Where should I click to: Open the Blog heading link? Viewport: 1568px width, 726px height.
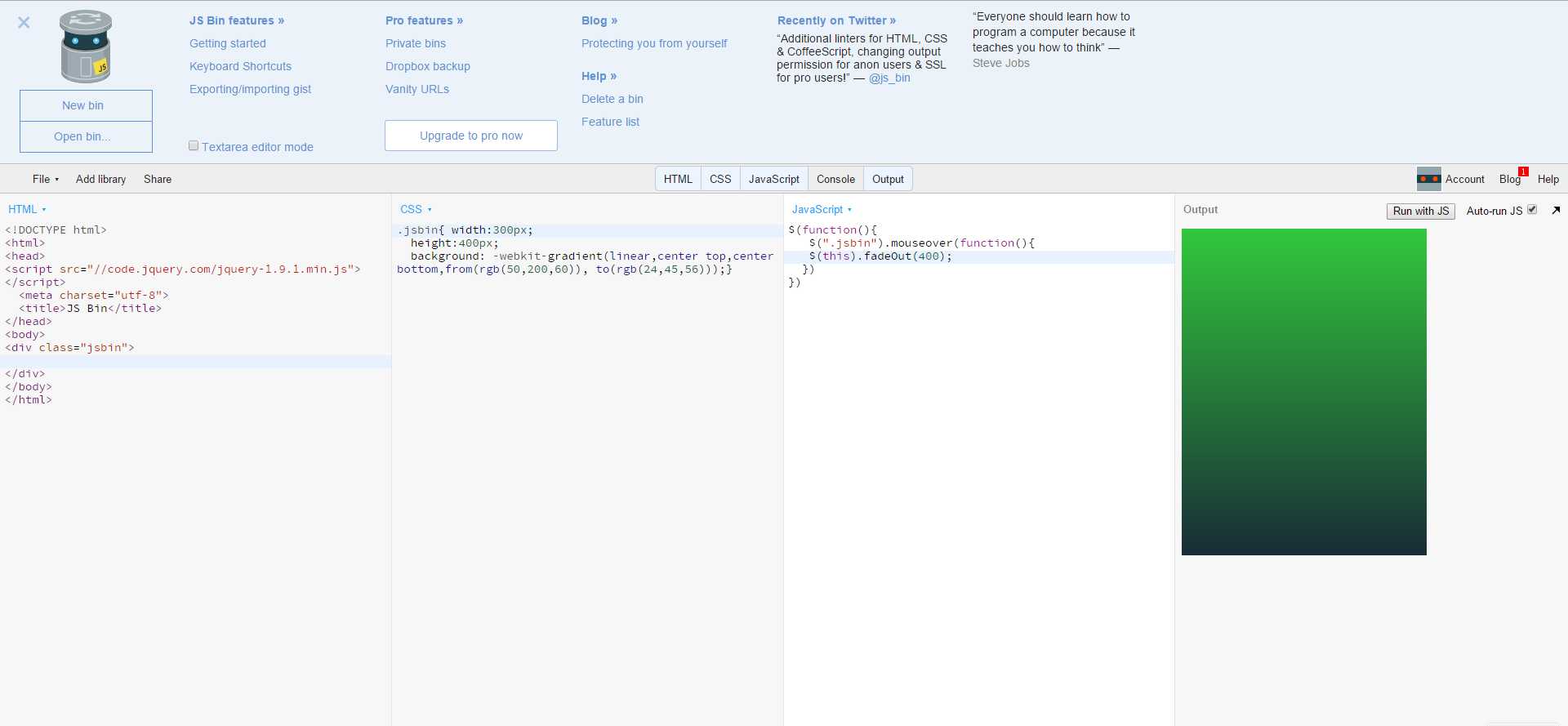pyautogui.click(x=599, y=20)
